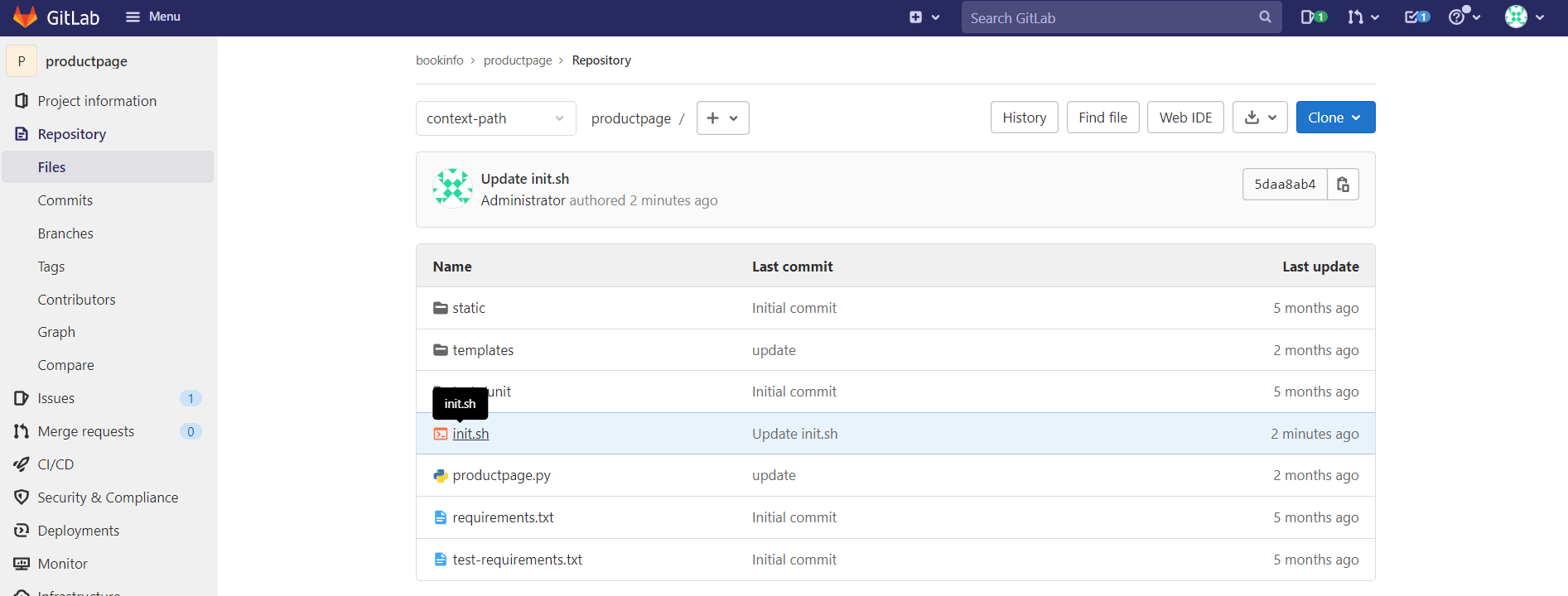This screenshot has width=1568, height=596.
Task: Click the History button
Action: [1025, 118]
